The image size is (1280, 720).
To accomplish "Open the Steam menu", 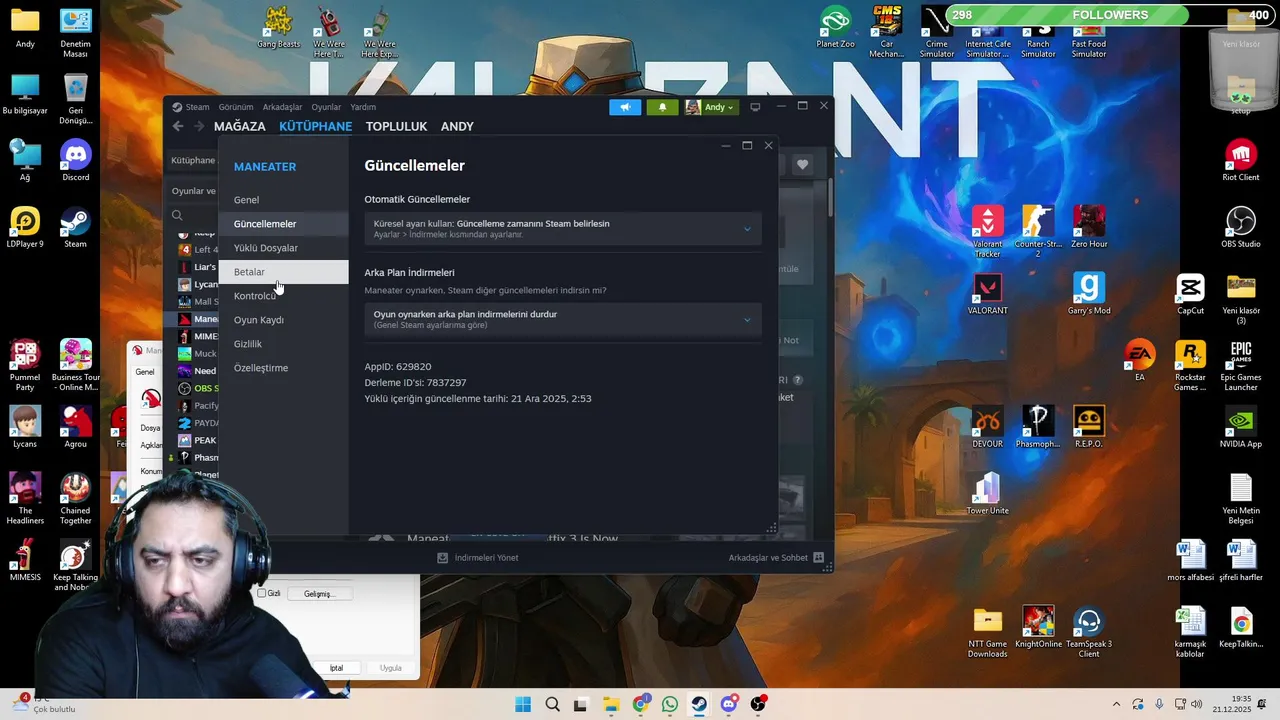I will (x=191, y=107).
